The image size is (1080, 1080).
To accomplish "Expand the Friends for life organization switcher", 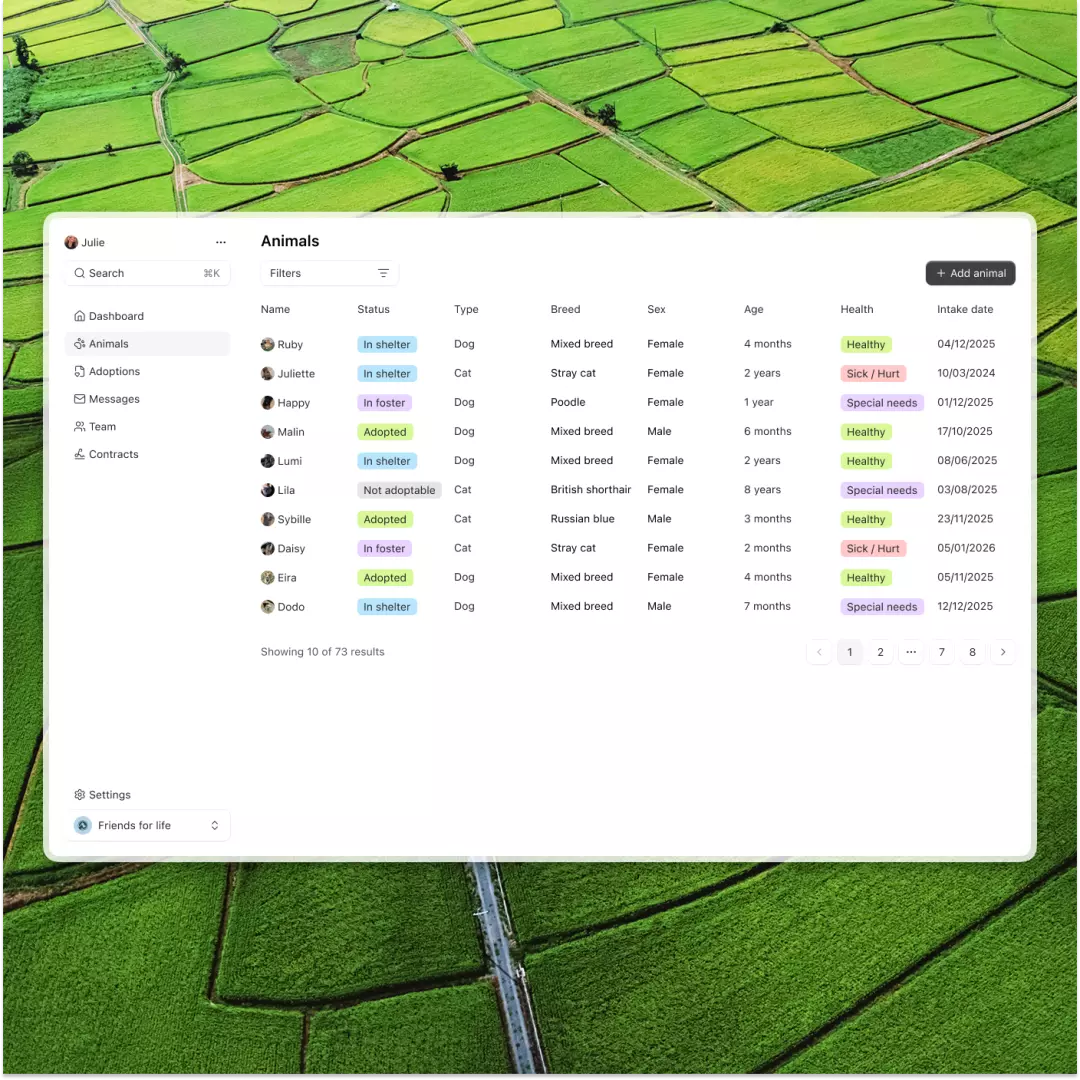I will [214, 825].
